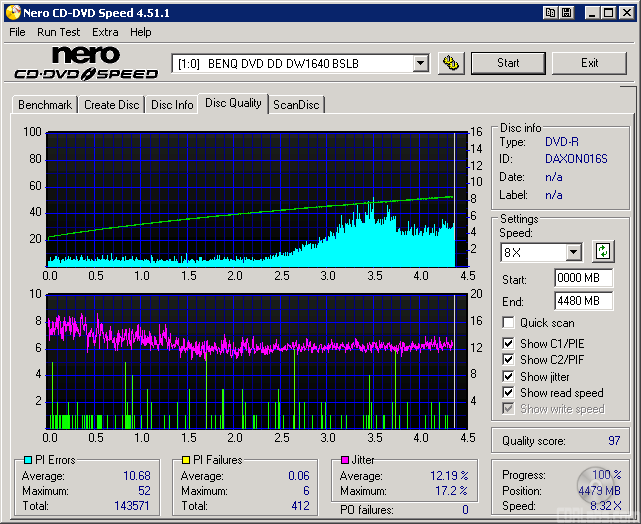Click the Nero disc icon in title bar
The image size is (641, 524).
pyautogui.click(x=11, y=12)
